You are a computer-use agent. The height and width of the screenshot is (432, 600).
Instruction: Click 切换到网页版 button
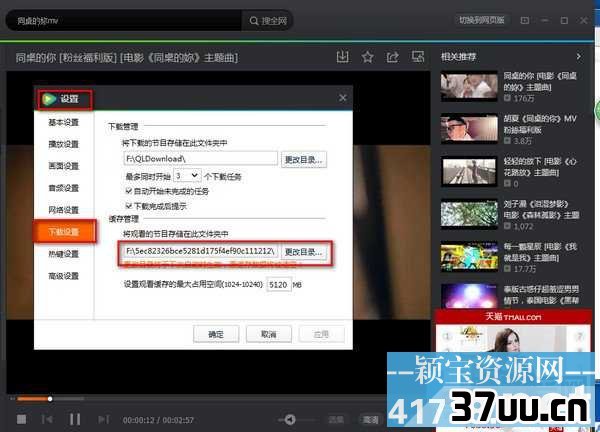click(482, 20)
